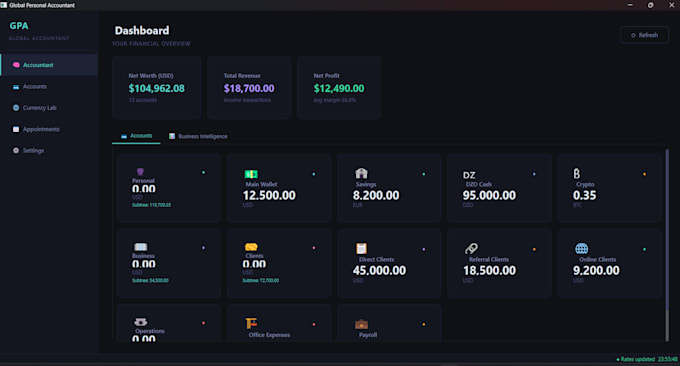Minimize the Global Personal Accountant window
This screenshot has height=366, width=680.
630,5
